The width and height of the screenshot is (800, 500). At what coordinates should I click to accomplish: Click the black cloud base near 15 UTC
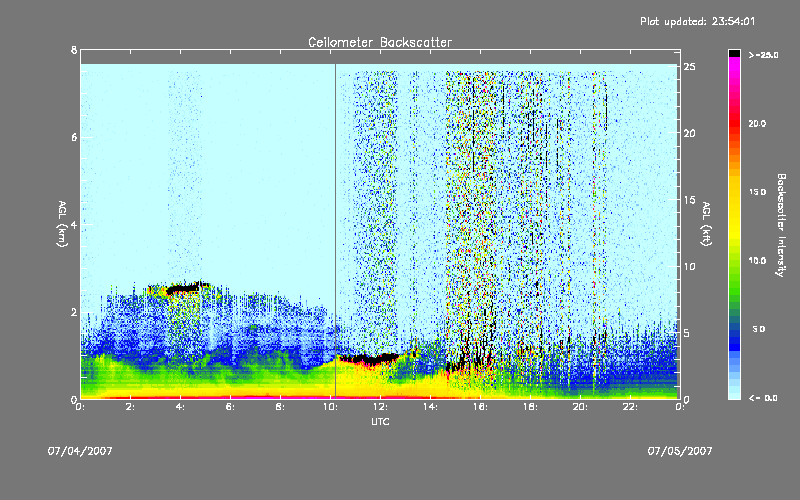[x=456, y=366]
